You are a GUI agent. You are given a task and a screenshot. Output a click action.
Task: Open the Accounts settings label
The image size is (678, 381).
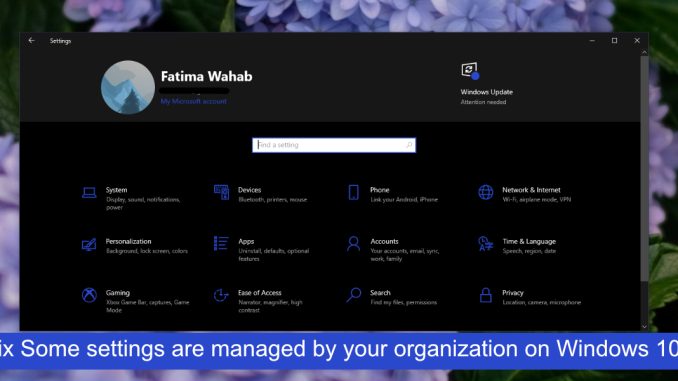pos(384,241)
